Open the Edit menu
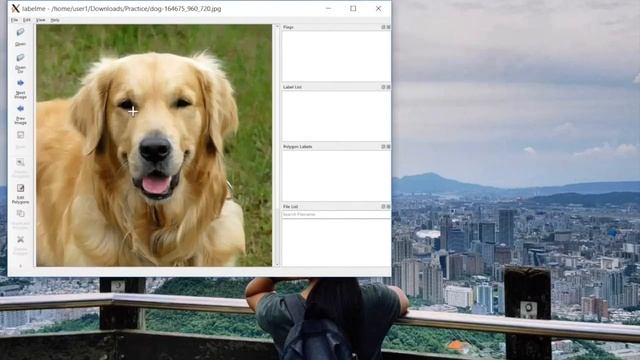Screen dimensions: 640x360 tap(27, 20)
